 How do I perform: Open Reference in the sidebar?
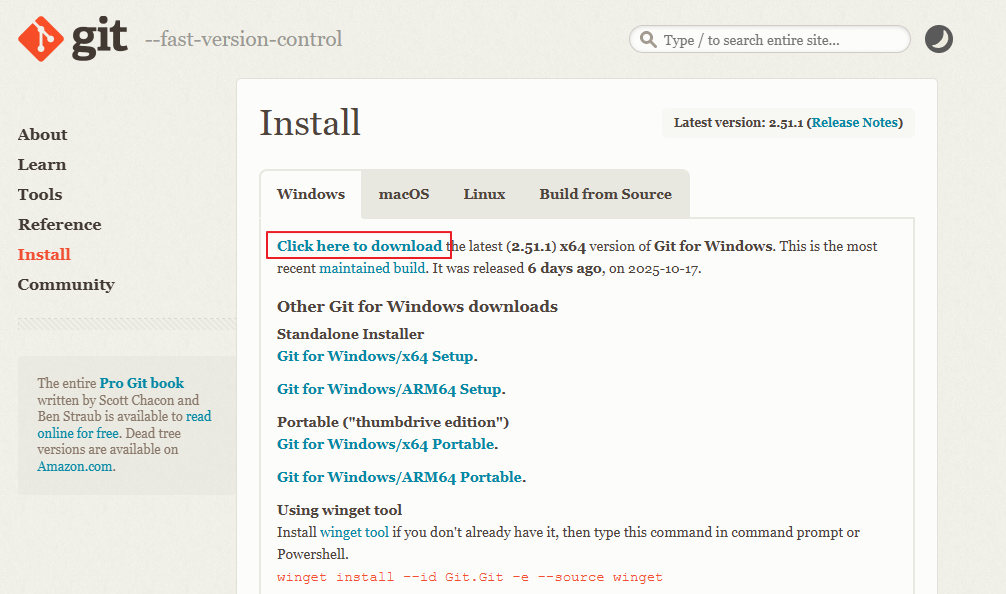click(60, 225)
